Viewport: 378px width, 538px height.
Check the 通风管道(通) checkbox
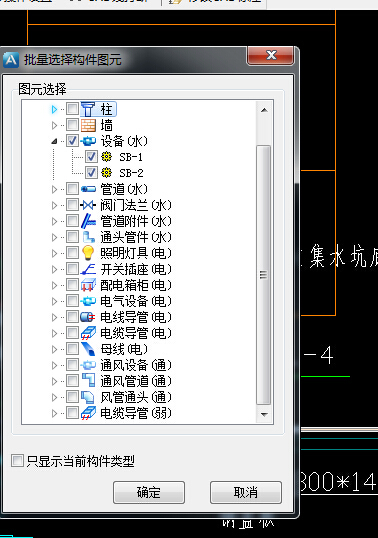coord(72,381)
